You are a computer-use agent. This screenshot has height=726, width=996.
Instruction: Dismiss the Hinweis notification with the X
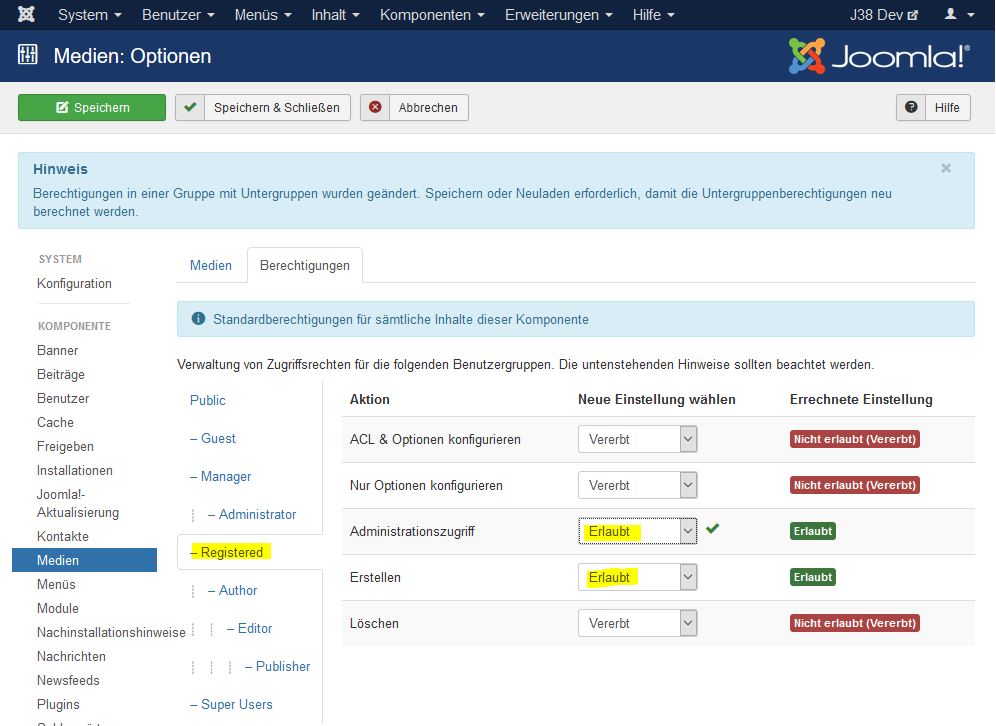pos(946,168)
